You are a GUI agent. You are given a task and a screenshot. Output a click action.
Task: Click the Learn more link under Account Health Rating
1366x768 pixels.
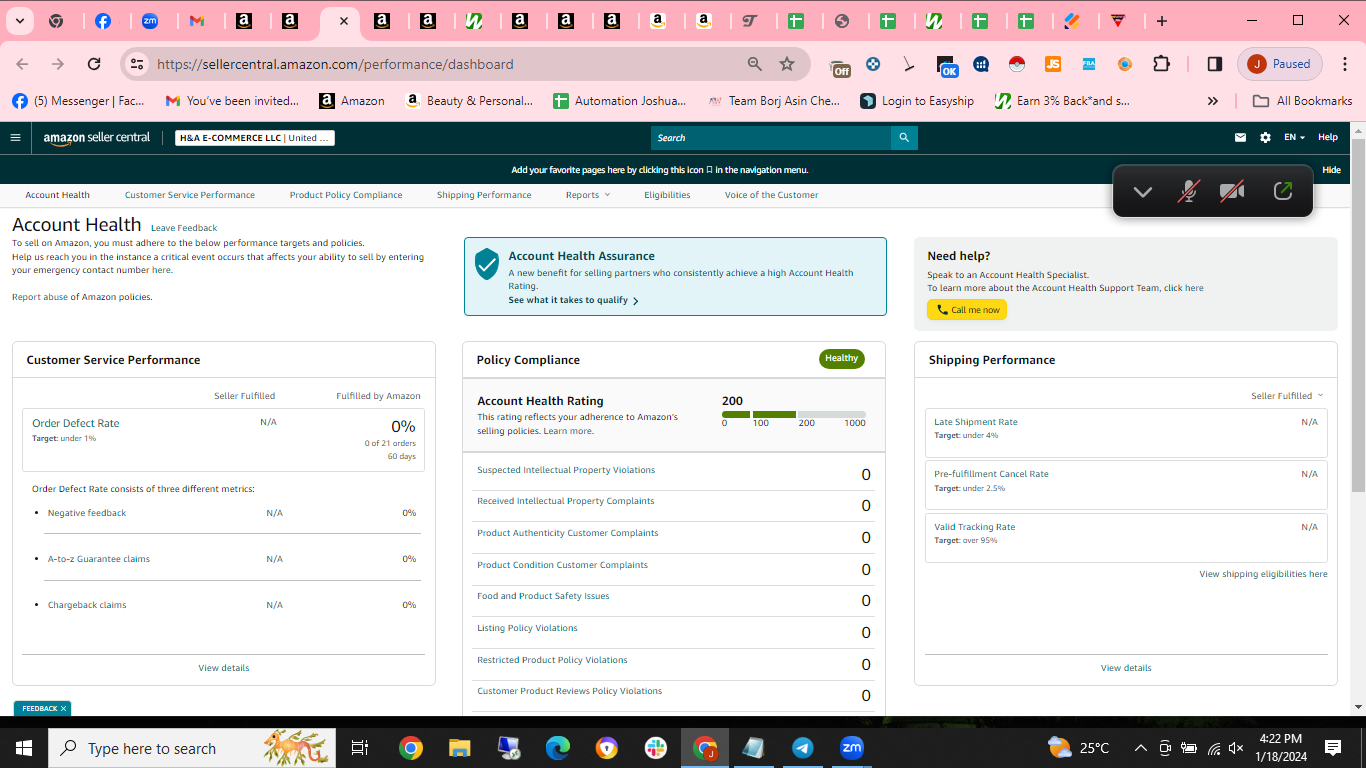click(x=568, y=431)
